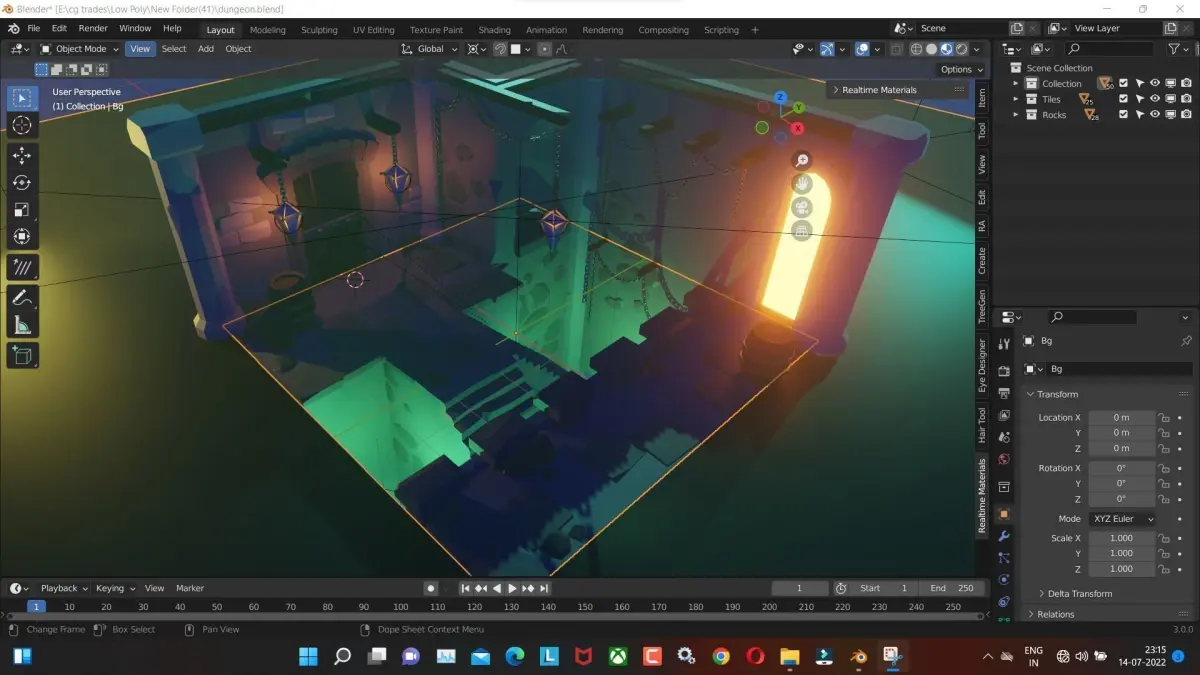Click the Scale X value field

coord(1121,538)
